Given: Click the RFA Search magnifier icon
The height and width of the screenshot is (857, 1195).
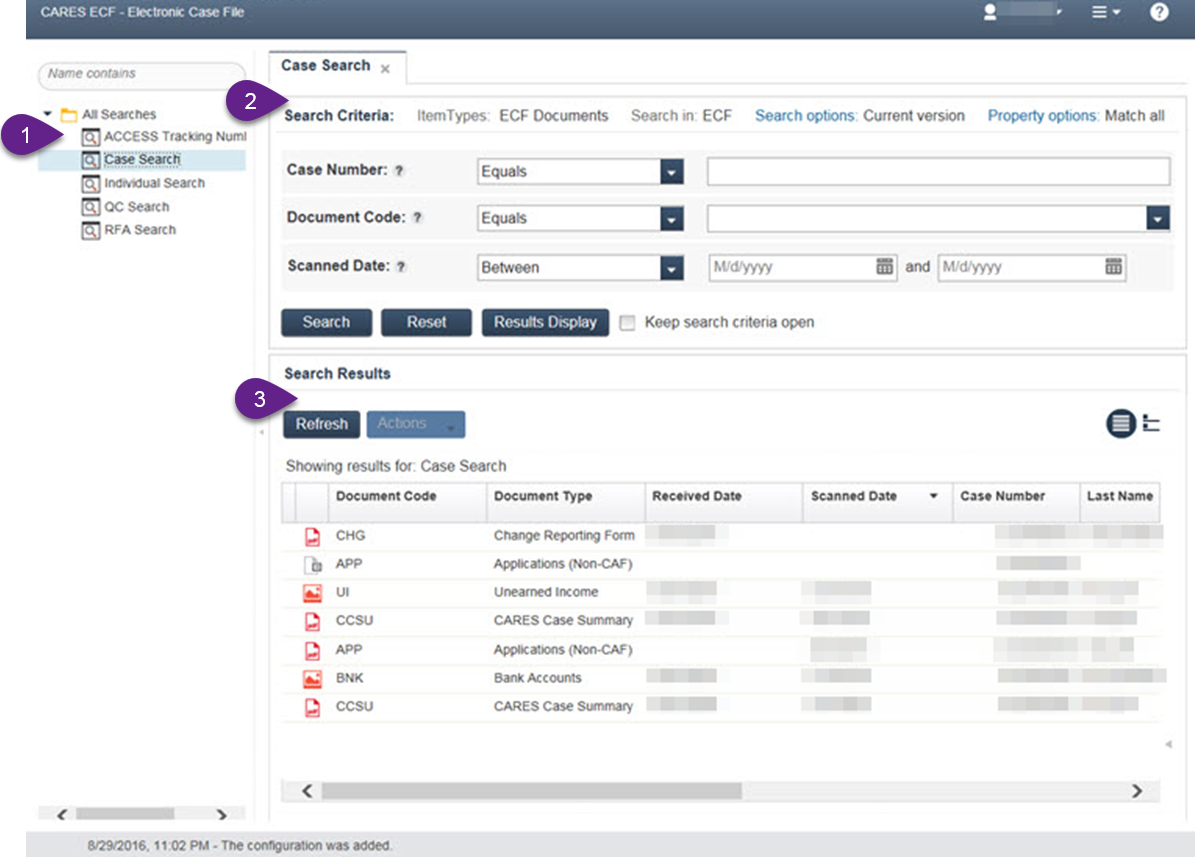Looking at the screenshot, I should [91, 230].
